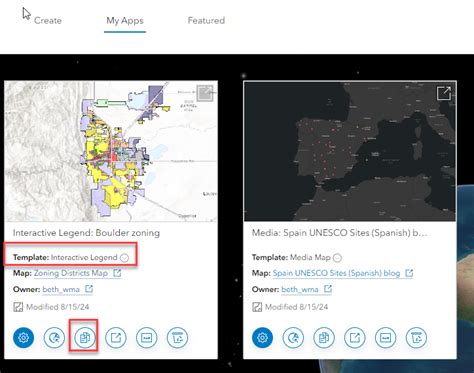
Task: Click the external-link icon beside Zoning Districts Map
Action: click(x=117, y=273)
